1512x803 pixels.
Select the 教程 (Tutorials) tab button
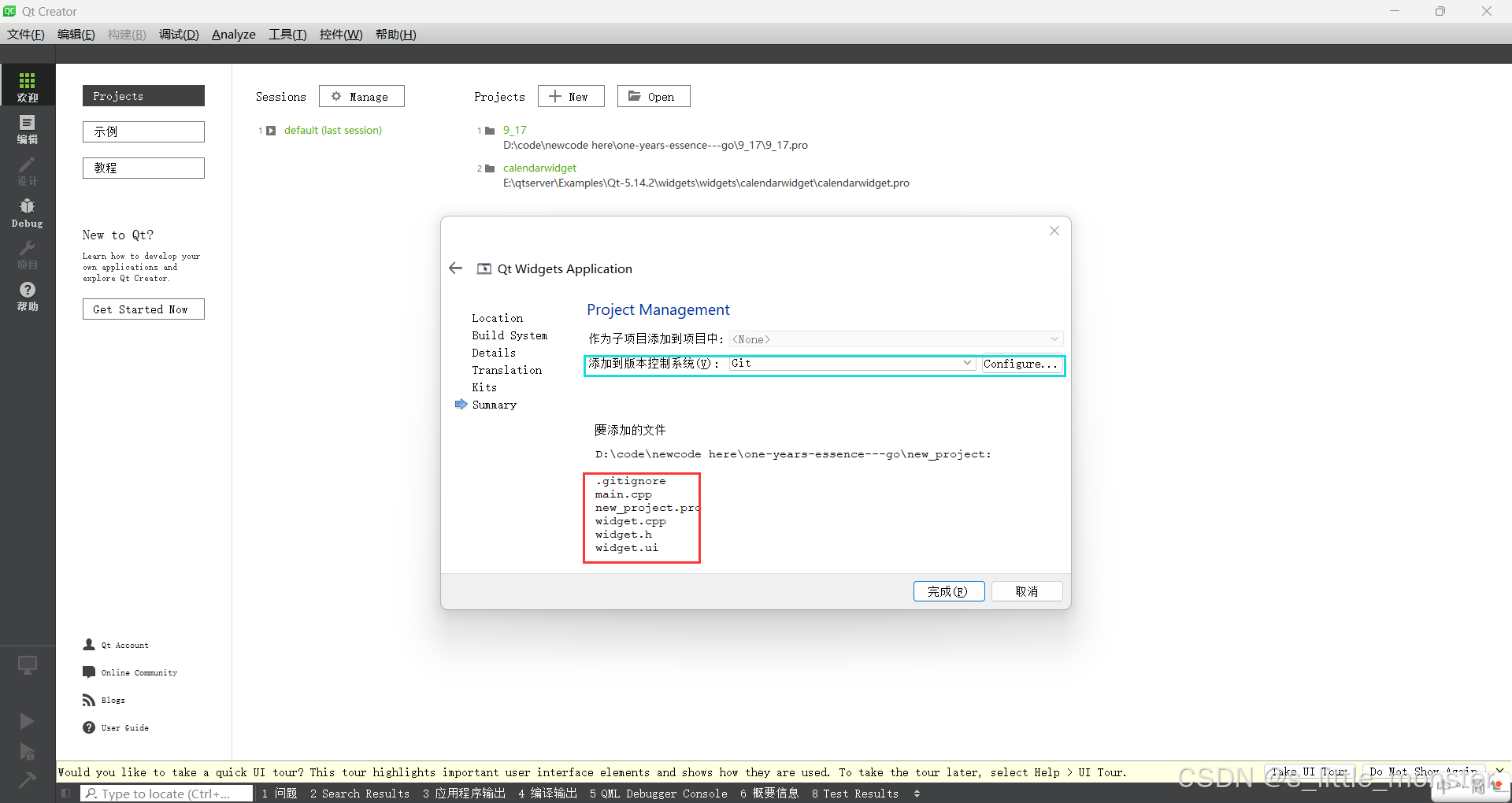pos(143,168)
